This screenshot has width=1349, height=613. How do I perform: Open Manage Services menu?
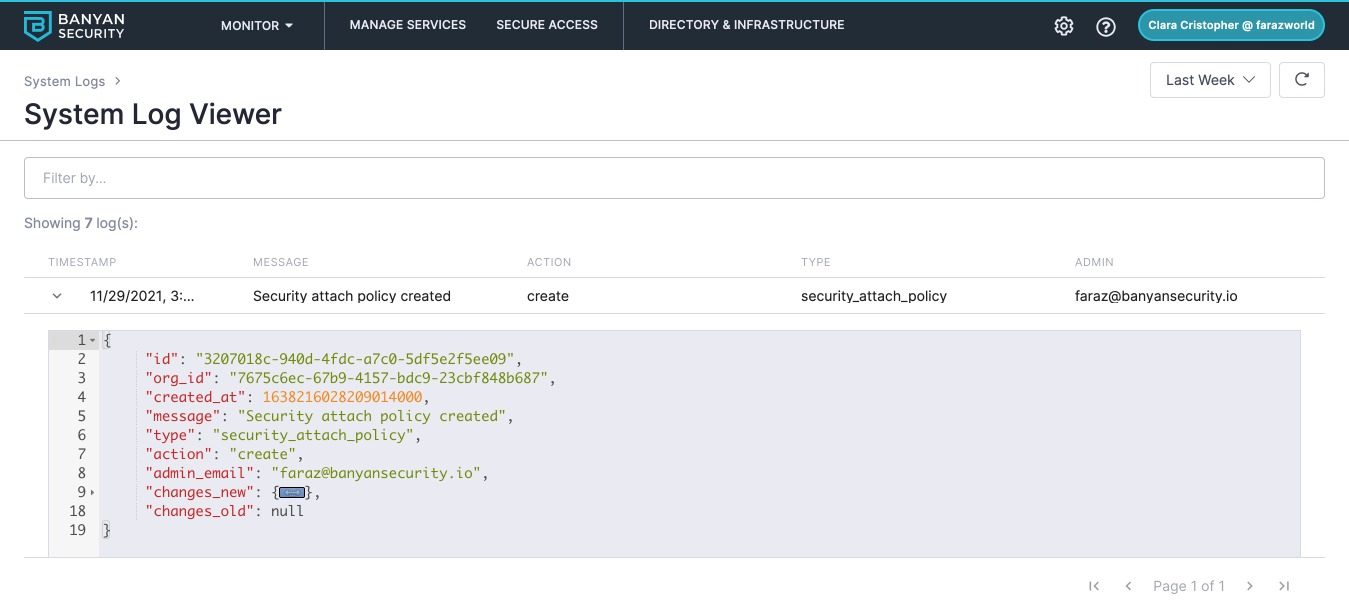pyautogui.click(x=408, y=25)
